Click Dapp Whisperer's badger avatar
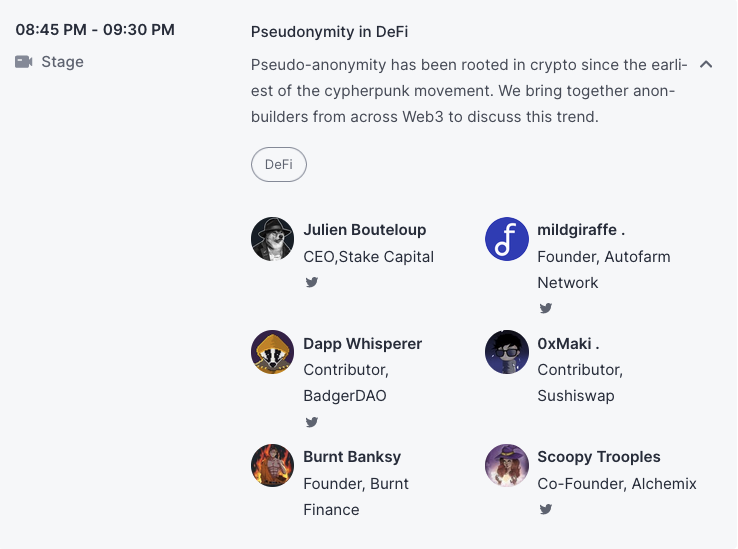This screenshot has width=738, height=549. coord(272,352)
